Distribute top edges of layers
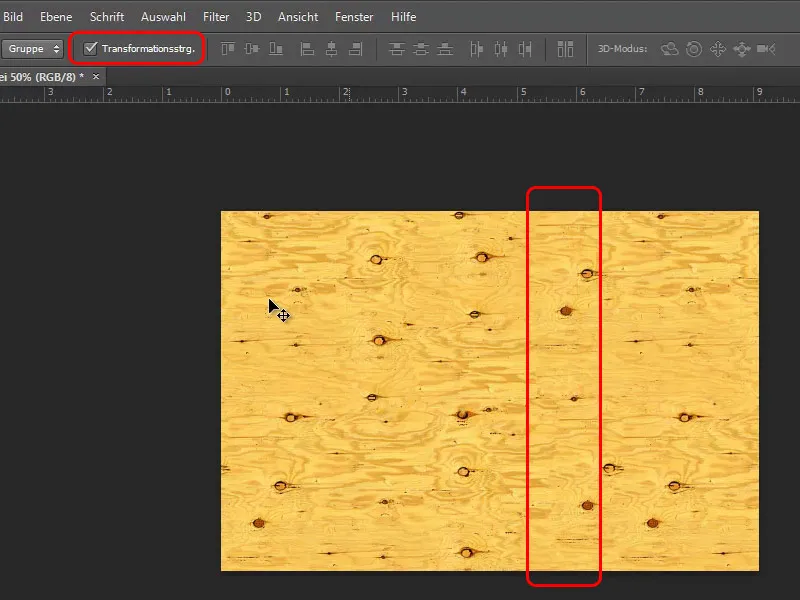This screenshot has width=800, height=600. [x=396, y=49]
